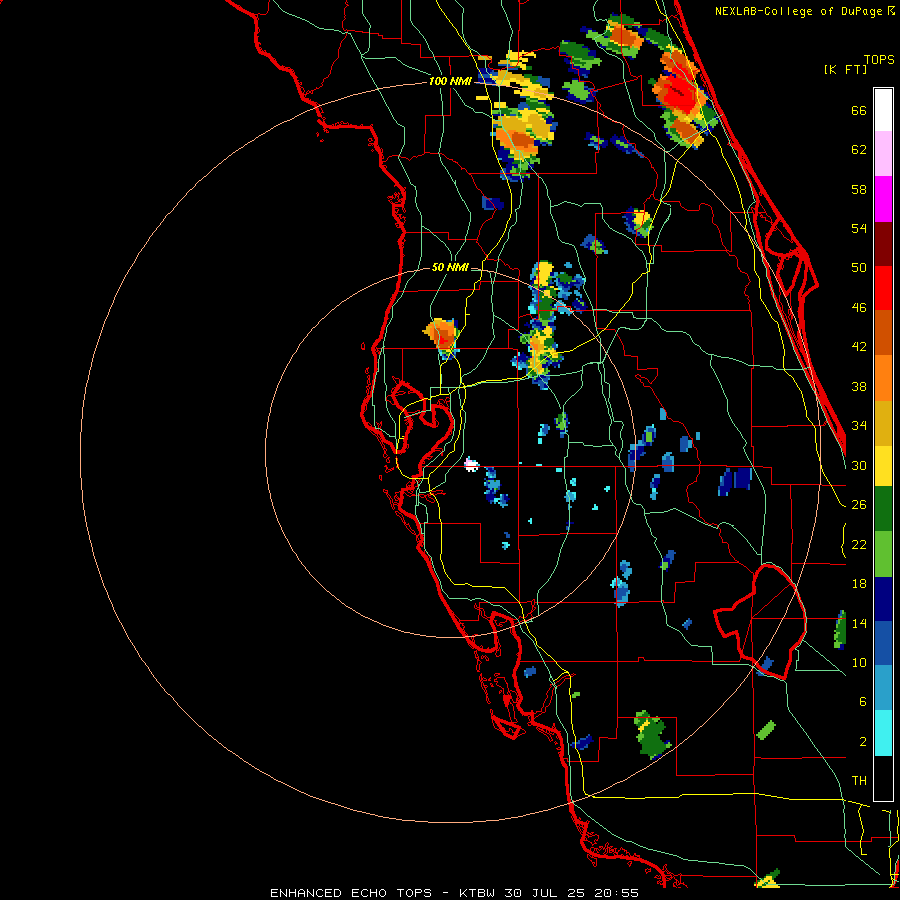Click the "30" legend value
This screenshot has width=900, height=900.
(859, 465)
